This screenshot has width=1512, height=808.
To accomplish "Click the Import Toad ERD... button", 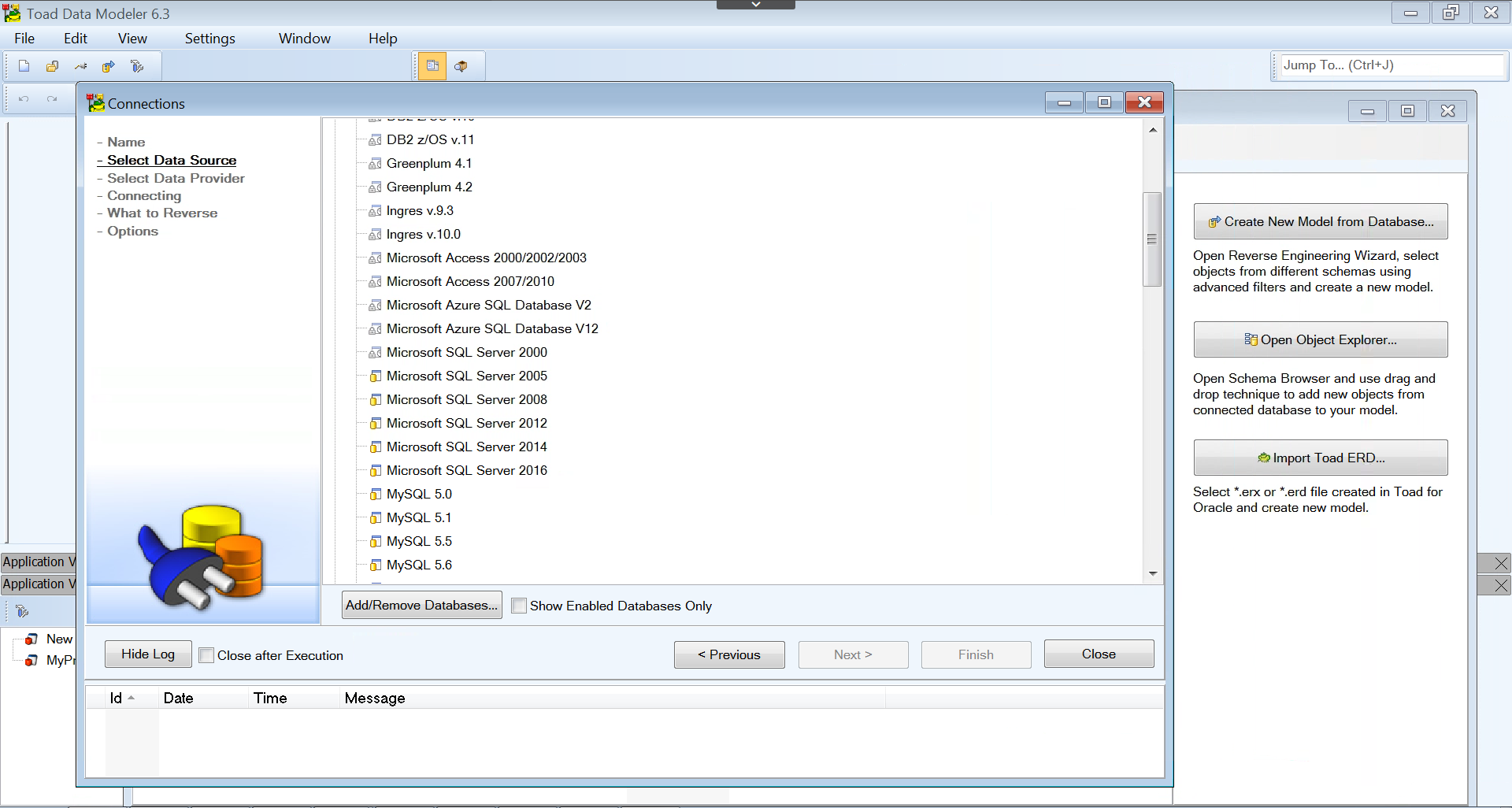I will pos(1321,458).
